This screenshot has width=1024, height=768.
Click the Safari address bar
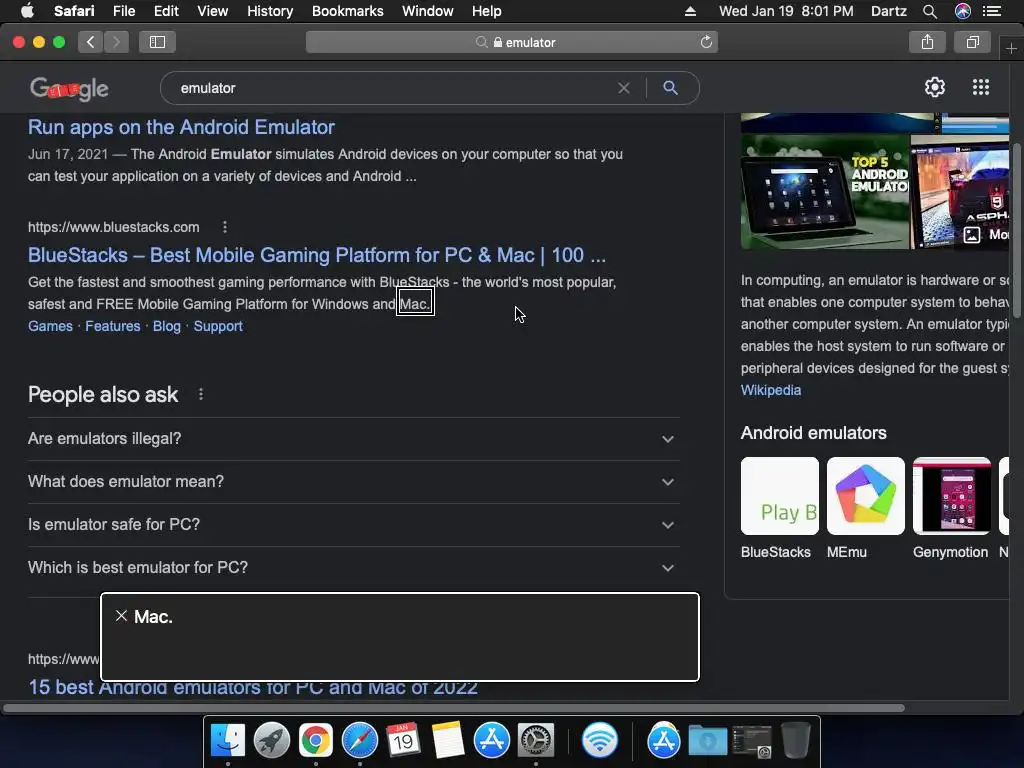tap(511, 42)
